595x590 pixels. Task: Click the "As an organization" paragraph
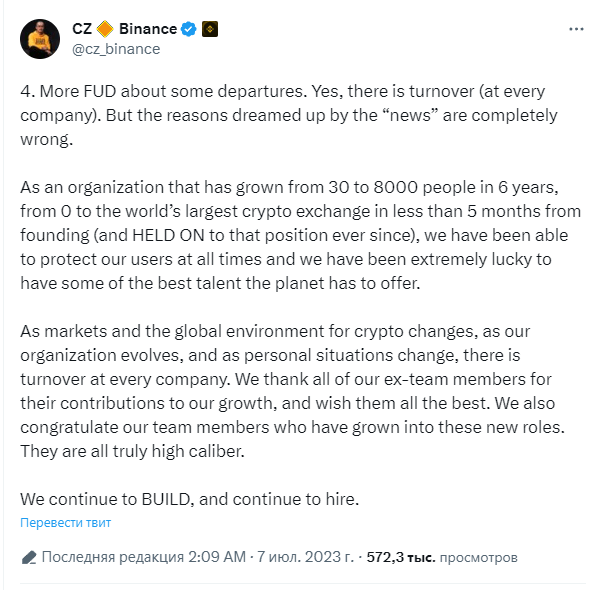(x=301, y=235)
